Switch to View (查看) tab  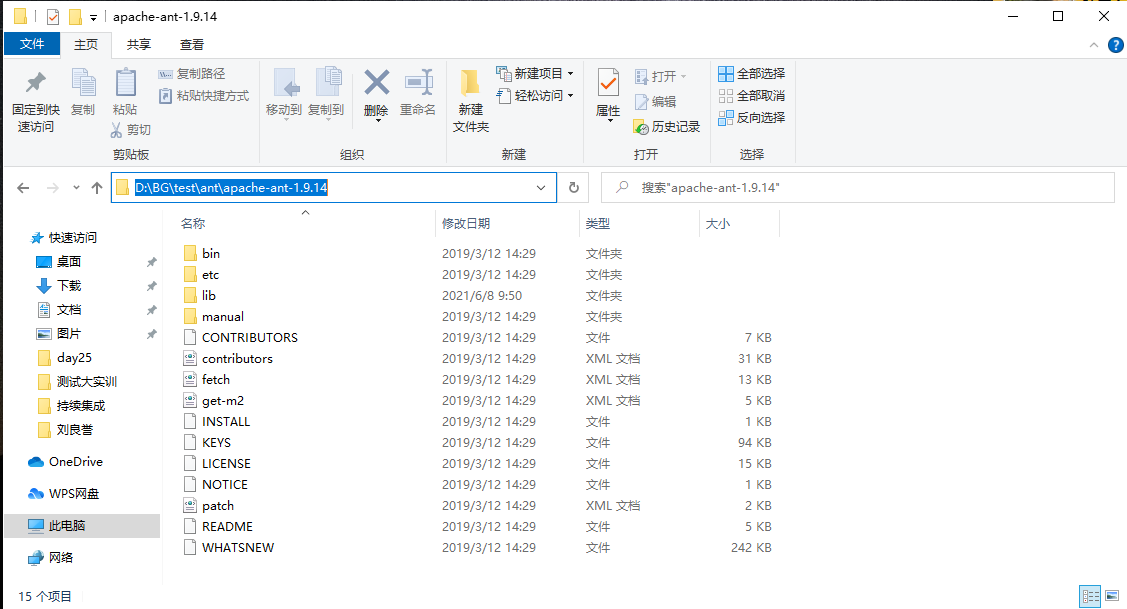[x=192, y=45]
